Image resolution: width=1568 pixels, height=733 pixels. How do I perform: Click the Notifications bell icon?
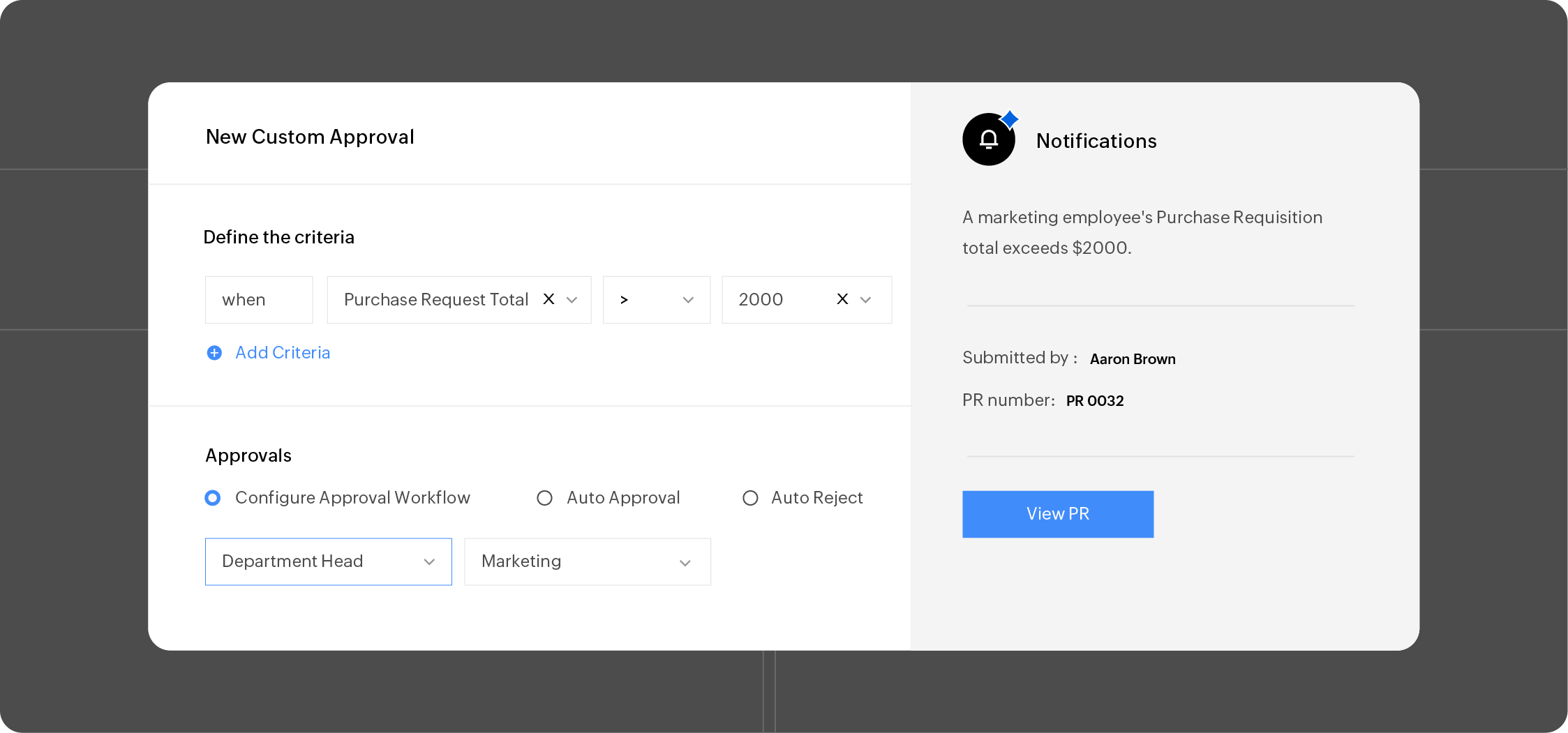988,139
